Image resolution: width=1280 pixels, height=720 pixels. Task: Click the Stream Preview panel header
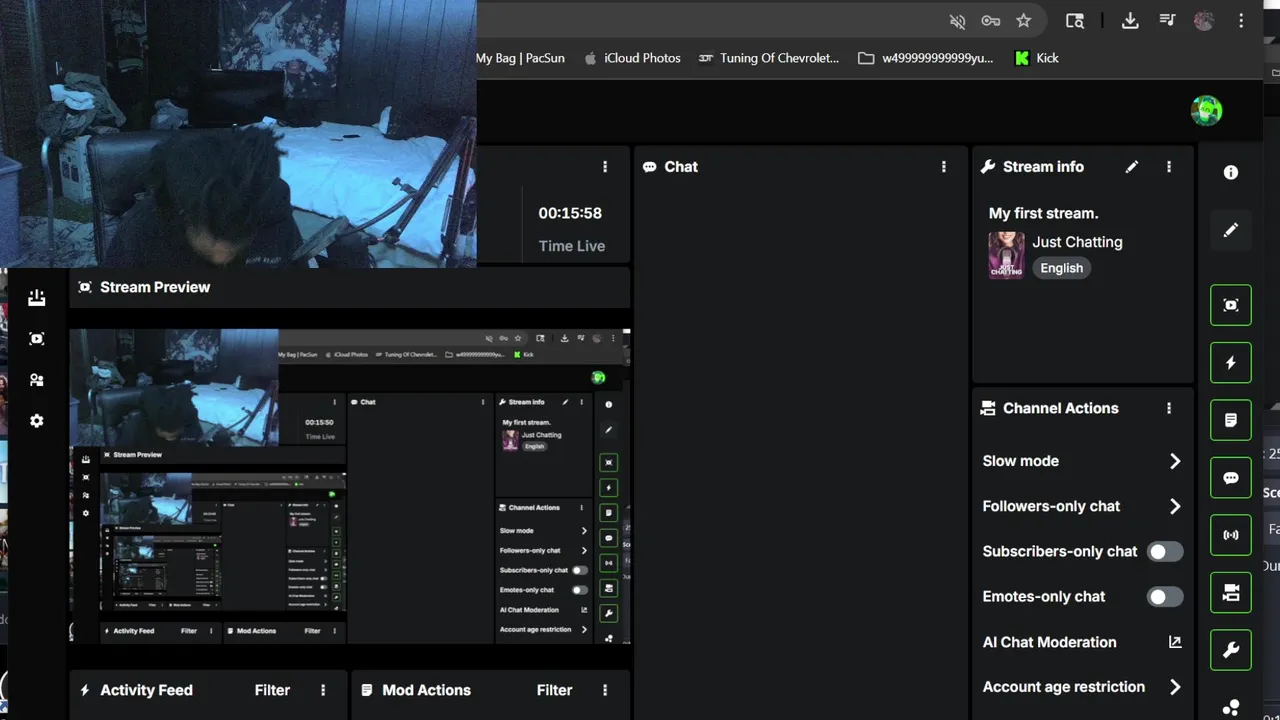[x=350, y=287]
